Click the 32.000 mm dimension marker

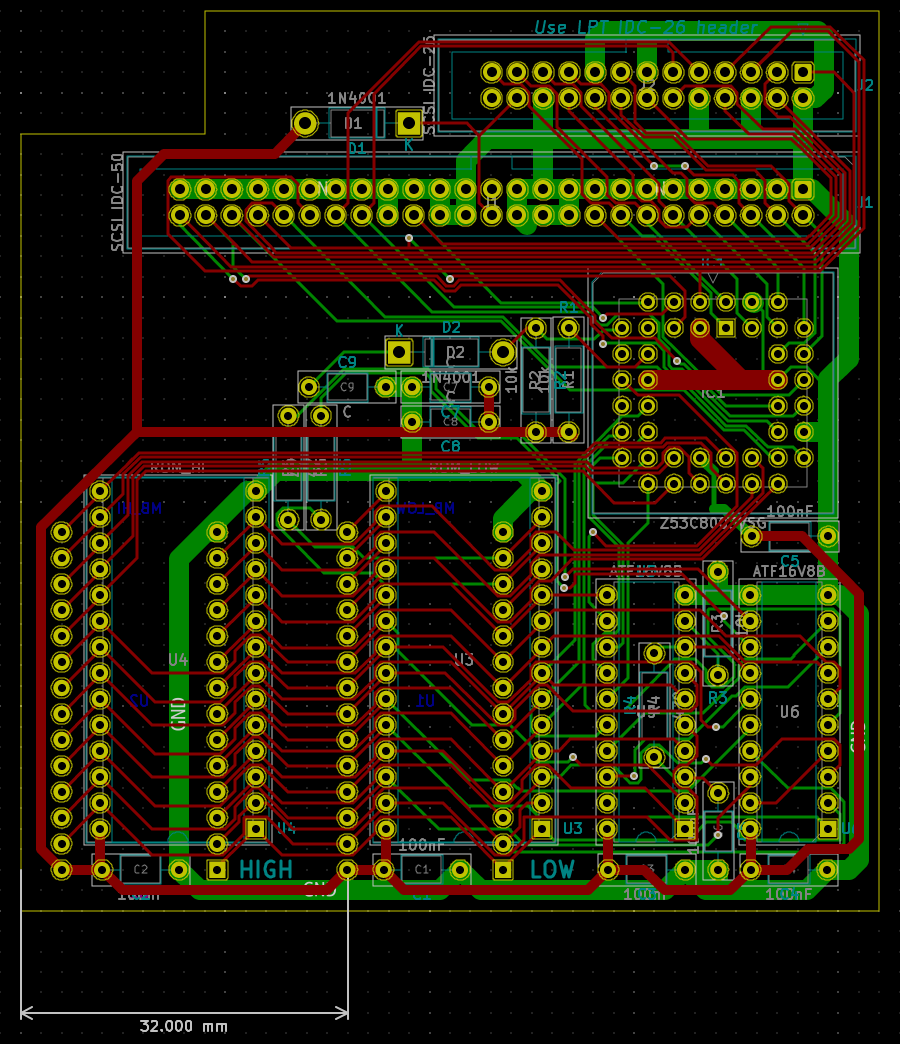(x=183, y=1026)
